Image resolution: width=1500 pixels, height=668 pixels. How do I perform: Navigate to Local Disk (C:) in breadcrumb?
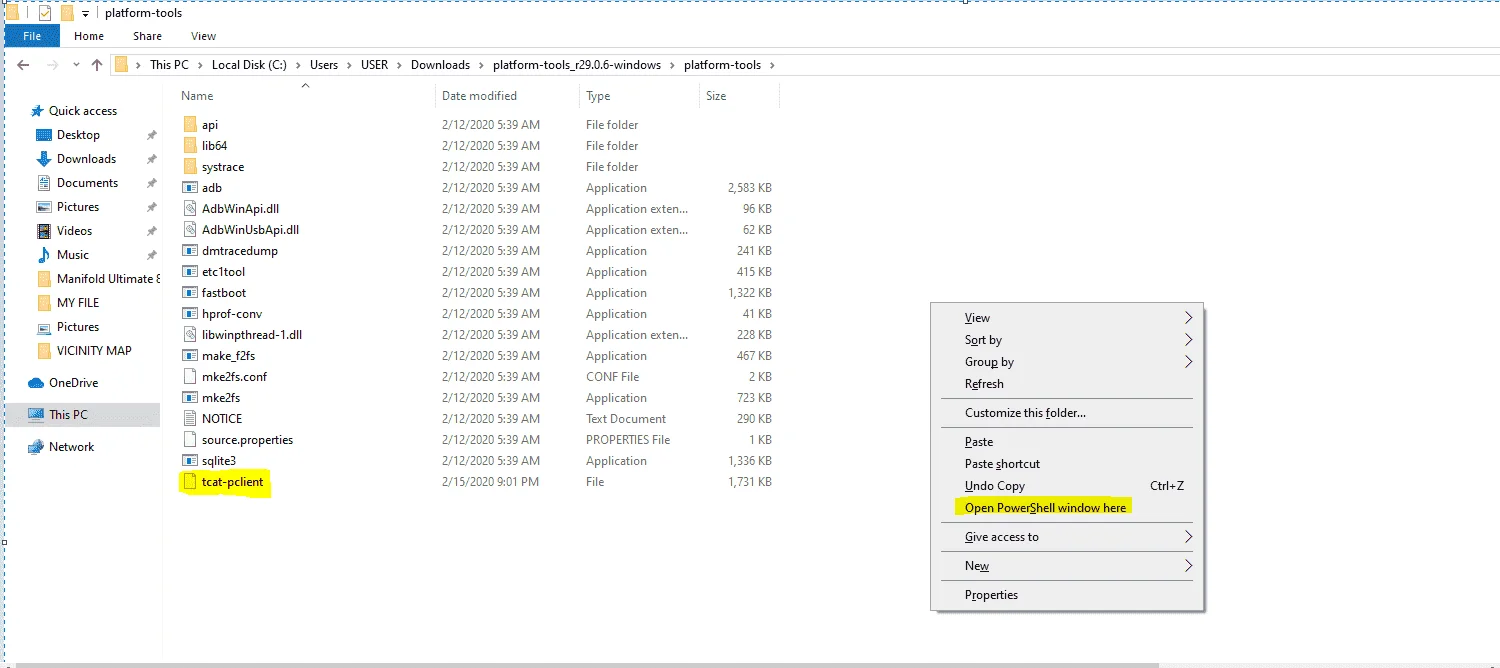[x=249, y=65]
